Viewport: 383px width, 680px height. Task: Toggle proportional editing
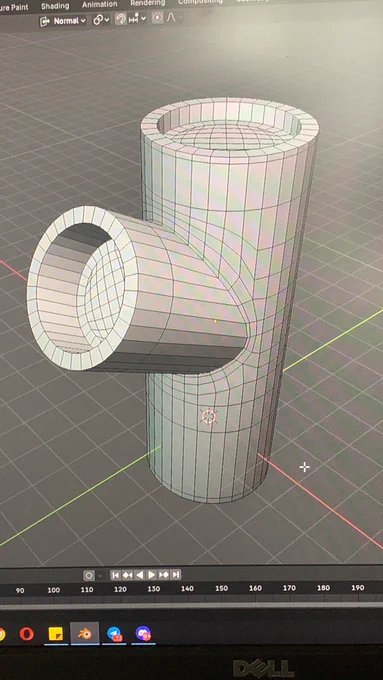(157, 18)
